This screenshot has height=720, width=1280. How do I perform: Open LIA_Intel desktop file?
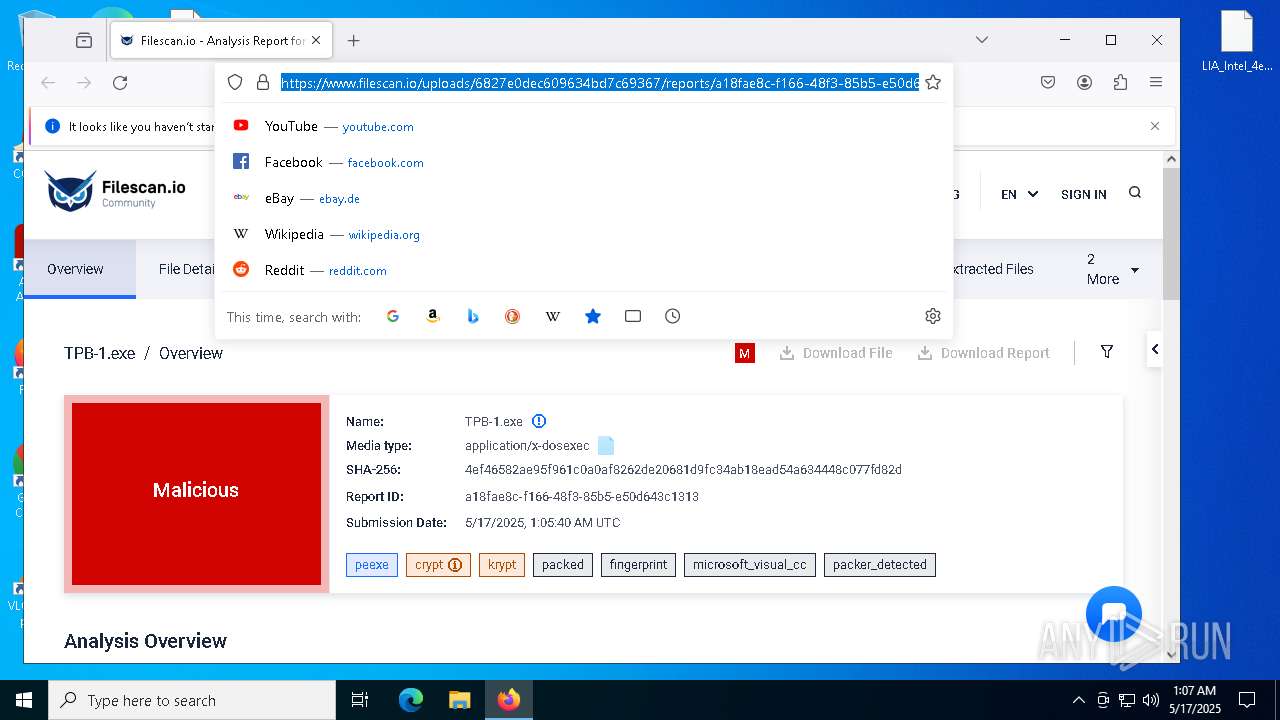pos(1237,41)
